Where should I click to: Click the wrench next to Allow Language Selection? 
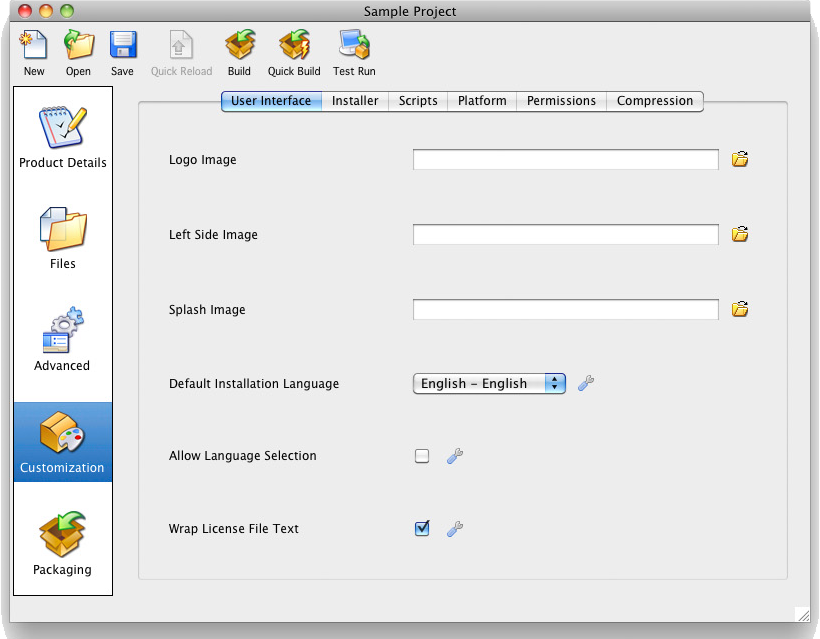tap(455, 456)
